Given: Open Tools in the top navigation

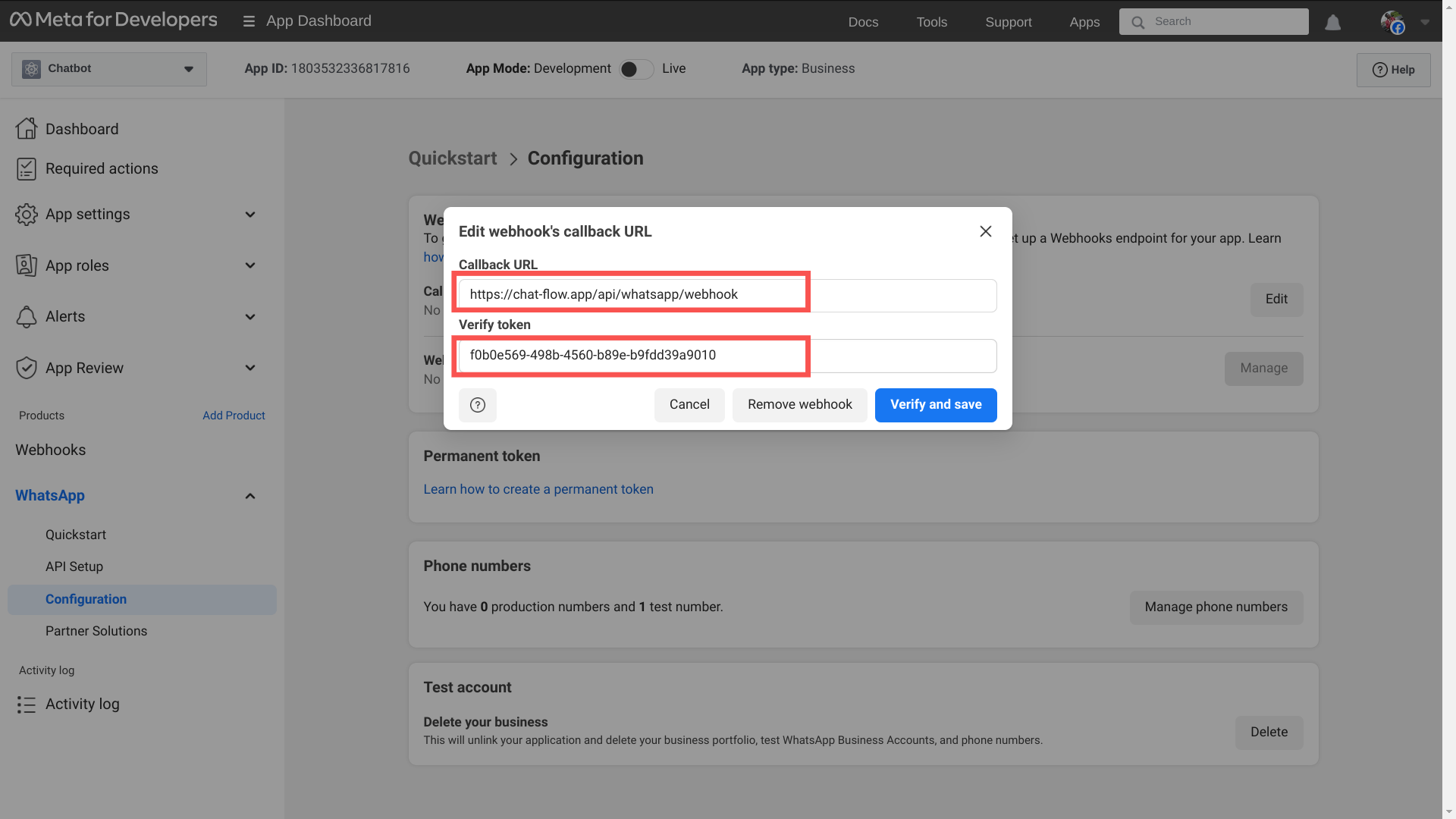Looking at the screenshot, I should (931, 22).
